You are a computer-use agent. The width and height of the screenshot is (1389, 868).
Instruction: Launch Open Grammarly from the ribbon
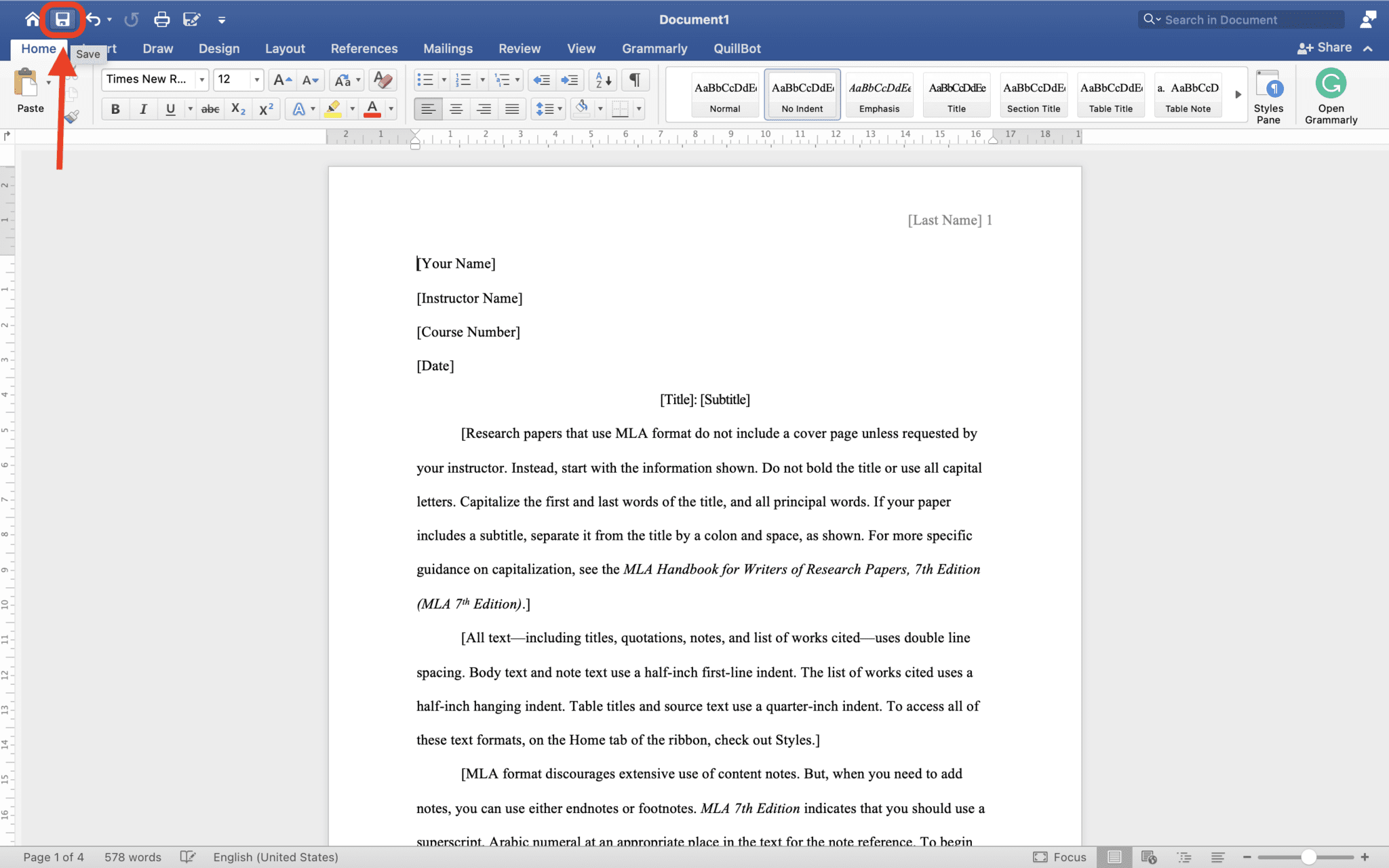(x=1329, y=95)
